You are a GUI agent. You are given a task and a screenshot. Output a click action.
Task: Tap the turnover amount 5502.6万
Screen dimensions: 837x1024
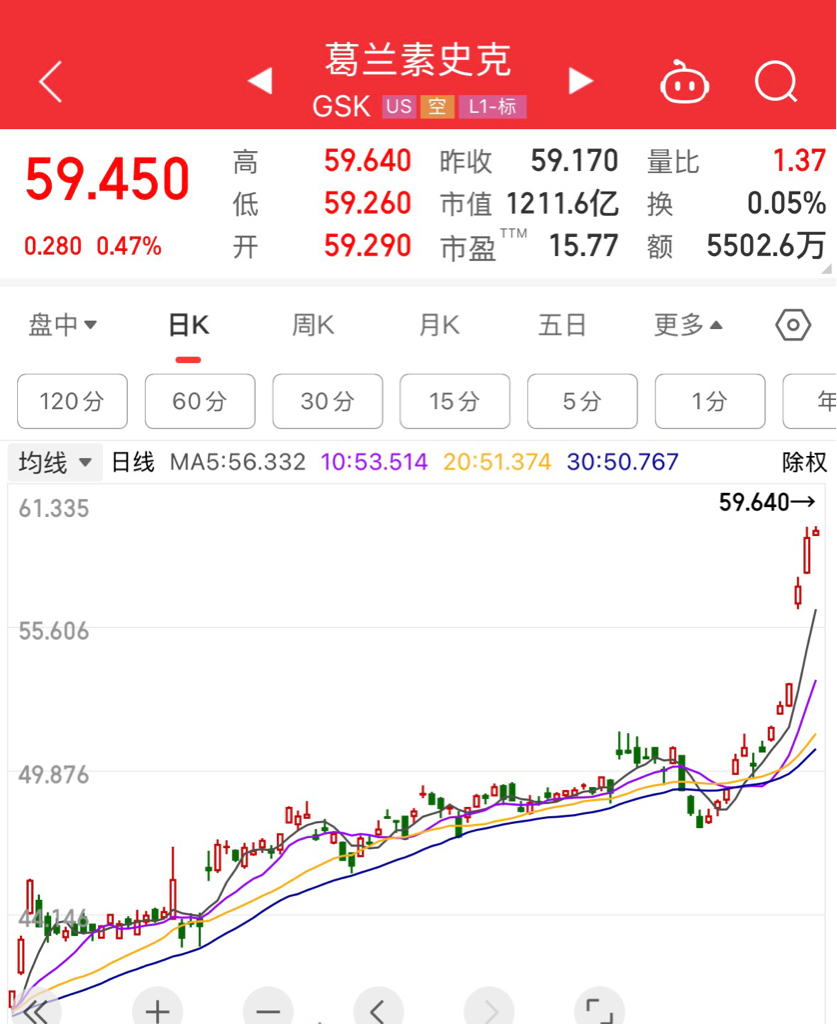[767, 246]
